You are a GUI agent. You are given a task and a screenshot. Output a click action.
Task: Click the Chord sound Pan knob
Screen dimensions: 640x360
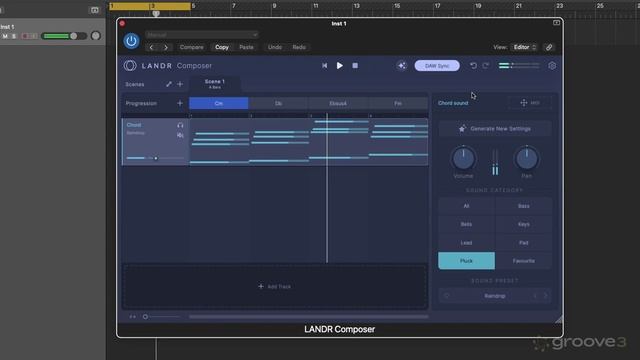[527, 158]
